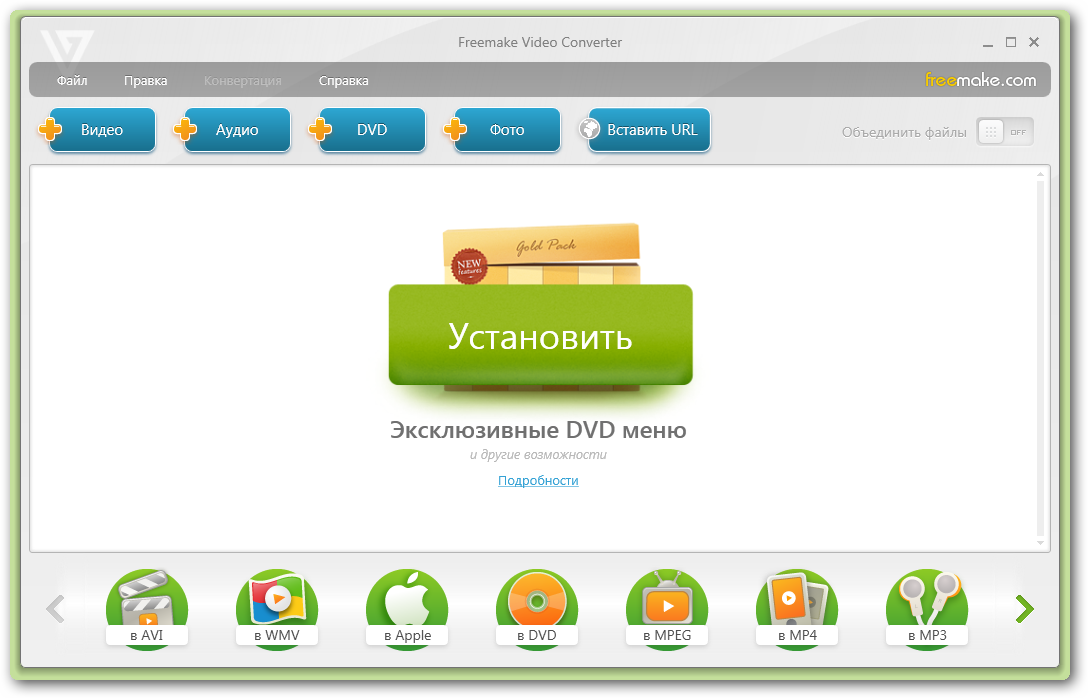This screenshot has height=698, width=1088.
Task: Choose the DVD burn format icon
Action: 537,609
